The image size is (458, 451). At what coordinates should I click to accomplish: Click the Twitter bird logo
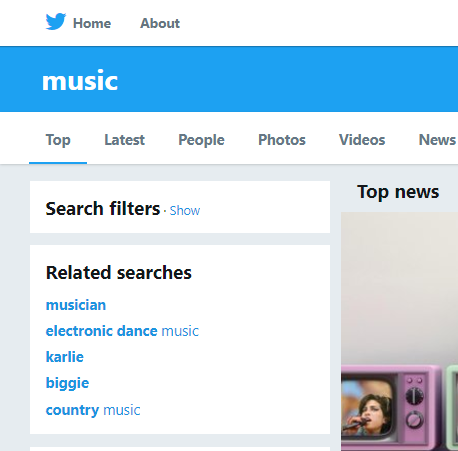coord(56,22)
